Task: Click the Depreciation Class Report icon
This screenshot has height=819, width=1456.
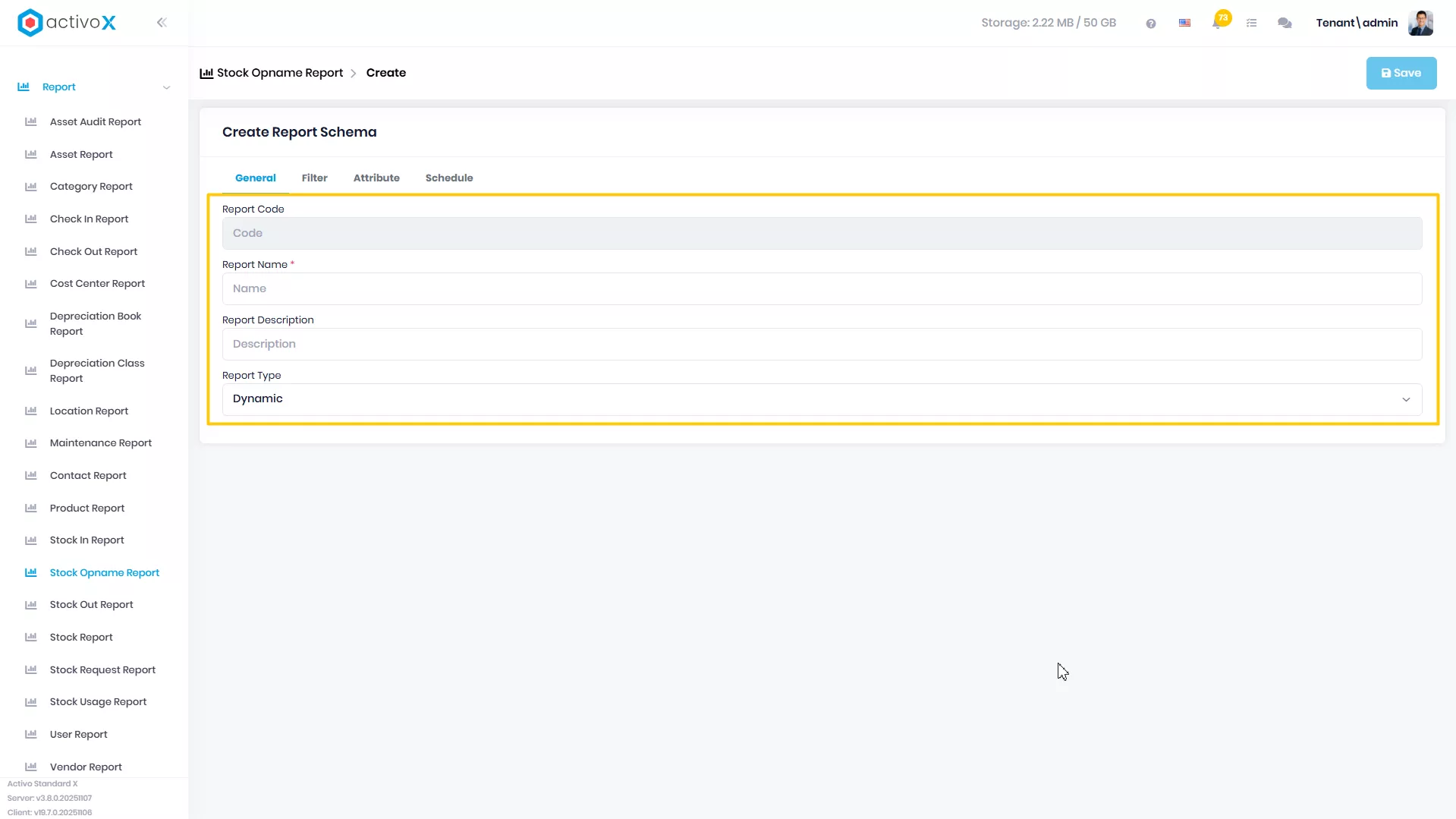Action: pyautogui.click(x=31, y=370)
